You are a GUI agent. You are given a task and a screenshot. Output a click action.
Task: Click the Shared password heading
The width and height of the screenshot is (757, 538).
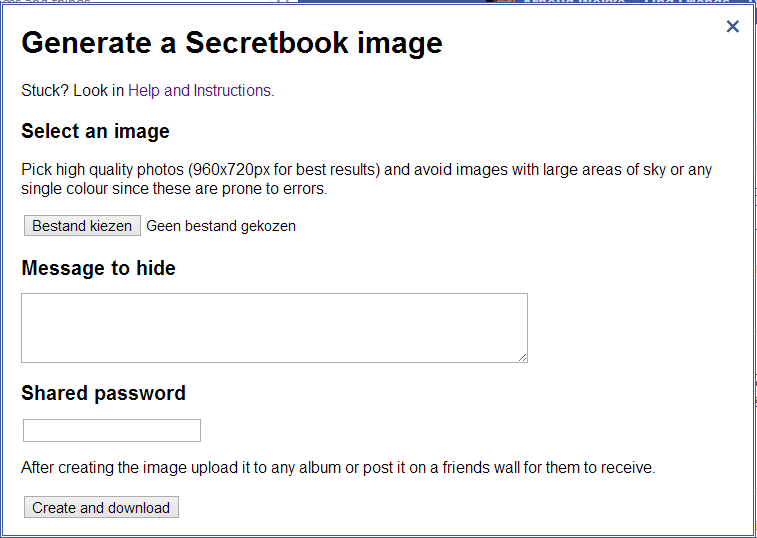103,393
